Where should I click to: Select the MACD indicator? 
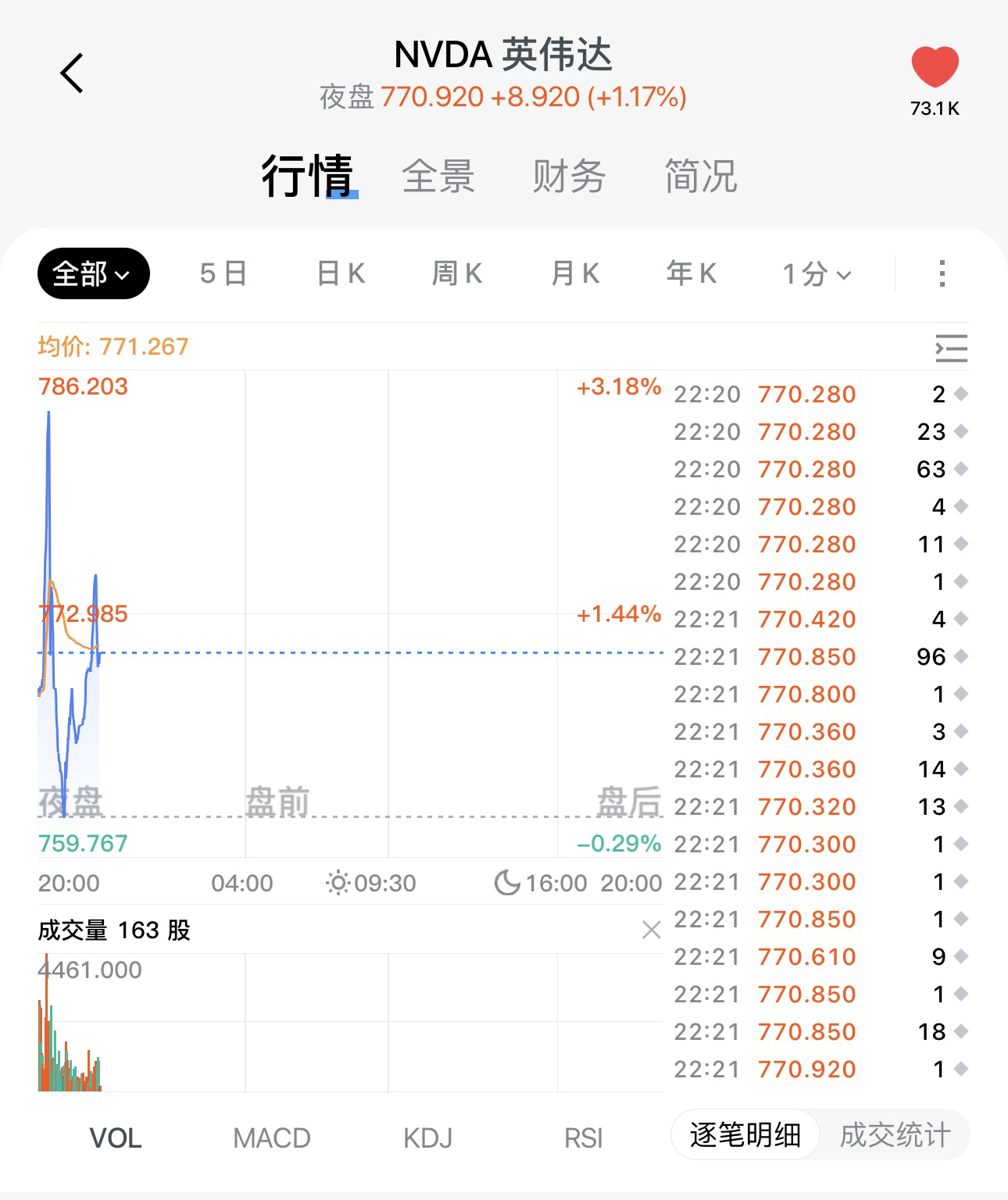click(272, 1138)
